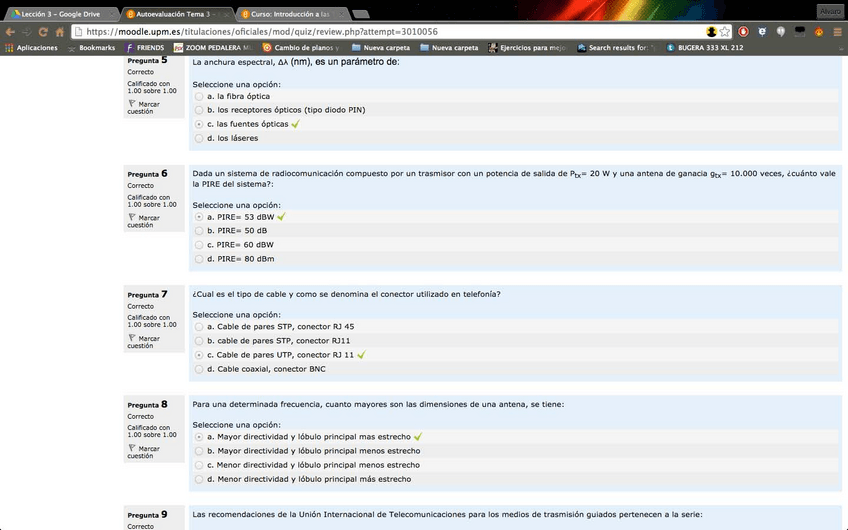Click the moodle.upm.es address bar

(380, 32)
